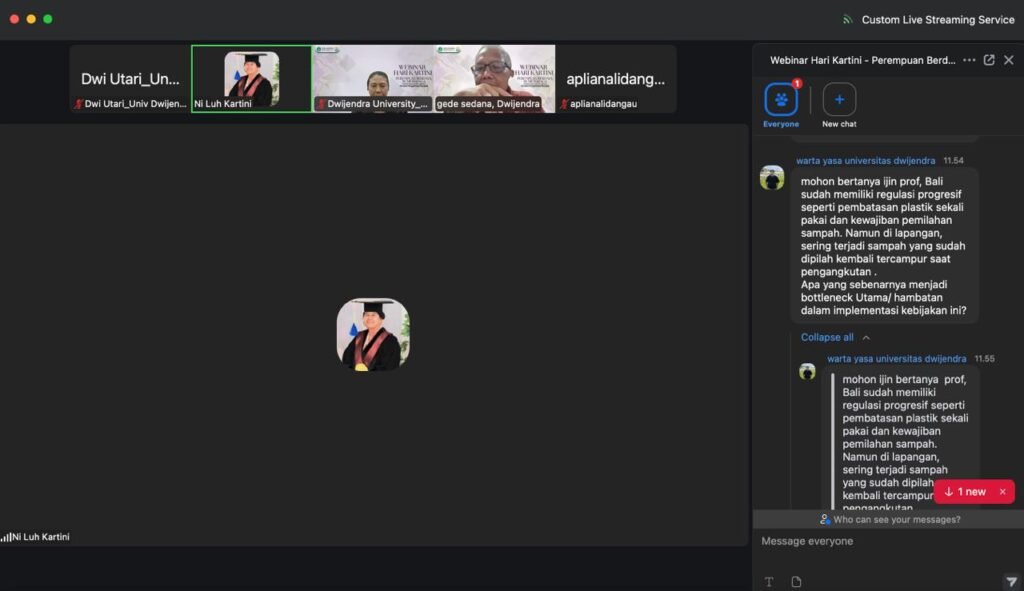Screen dimensions: 1024x591
Task: Jump to the 1 new message
Action: 965,491
